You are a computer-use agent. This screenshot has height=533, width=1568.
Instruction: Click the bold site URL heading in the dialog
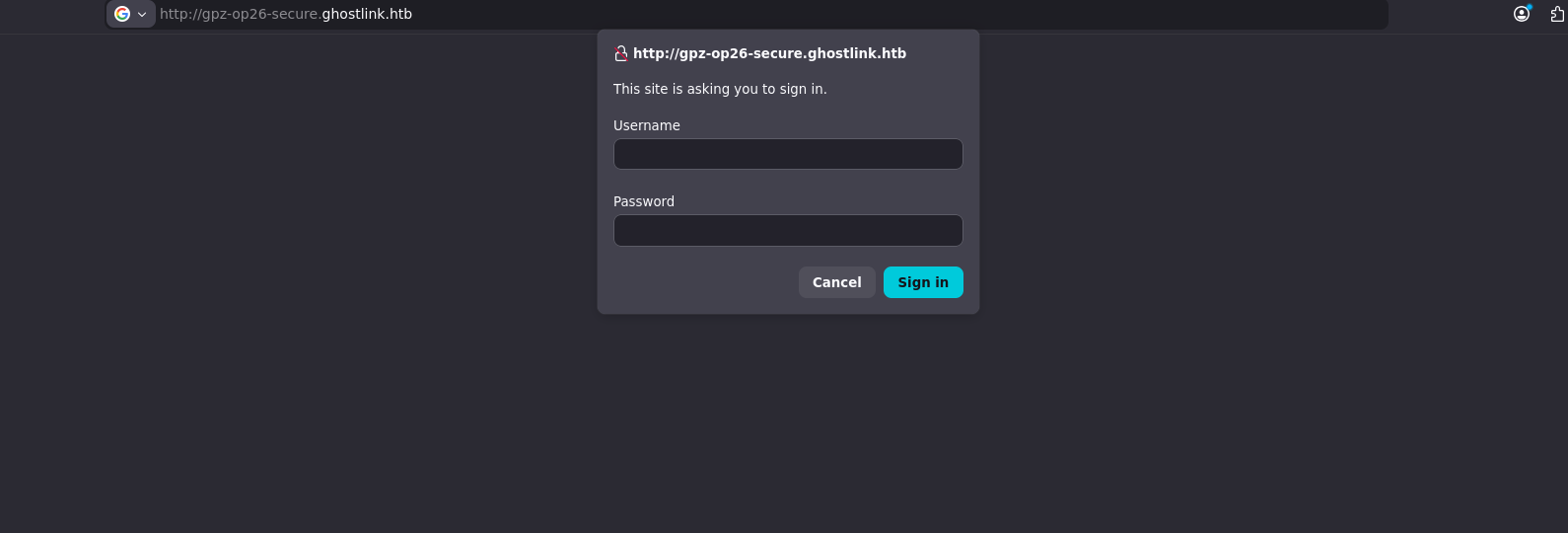[x=769, y=53]
